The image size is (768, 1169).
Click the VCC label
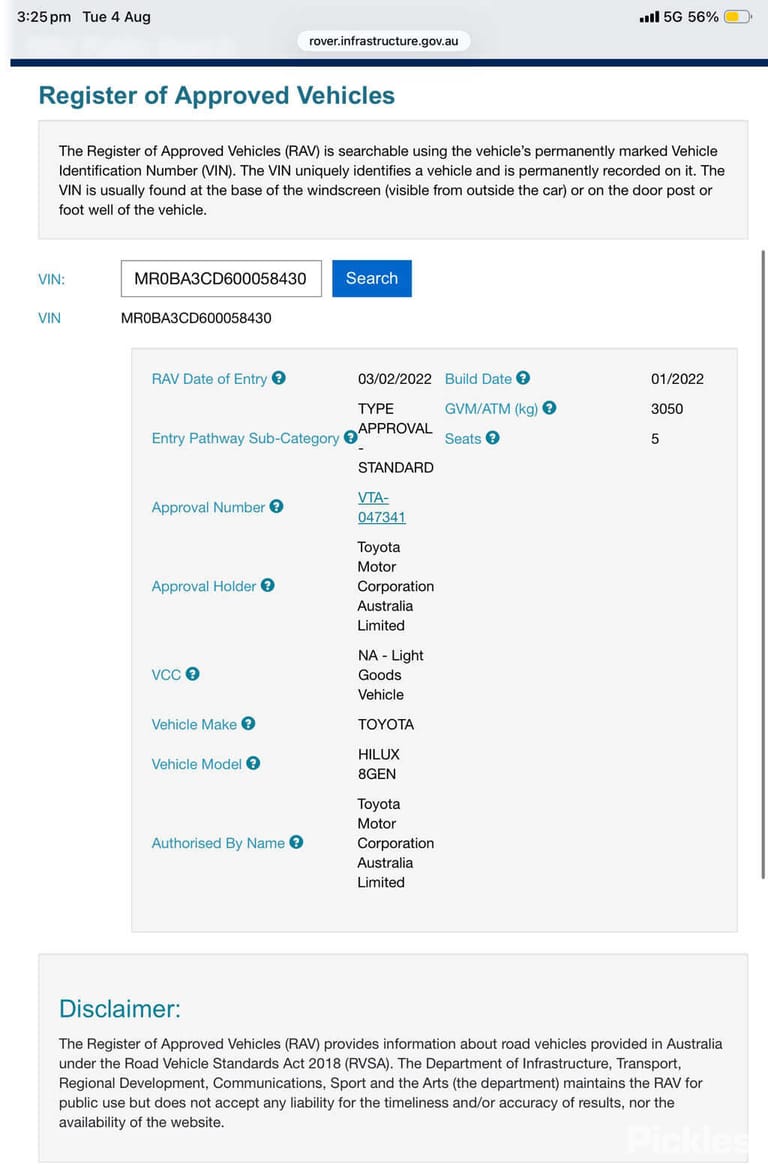(x=166, y=675)
